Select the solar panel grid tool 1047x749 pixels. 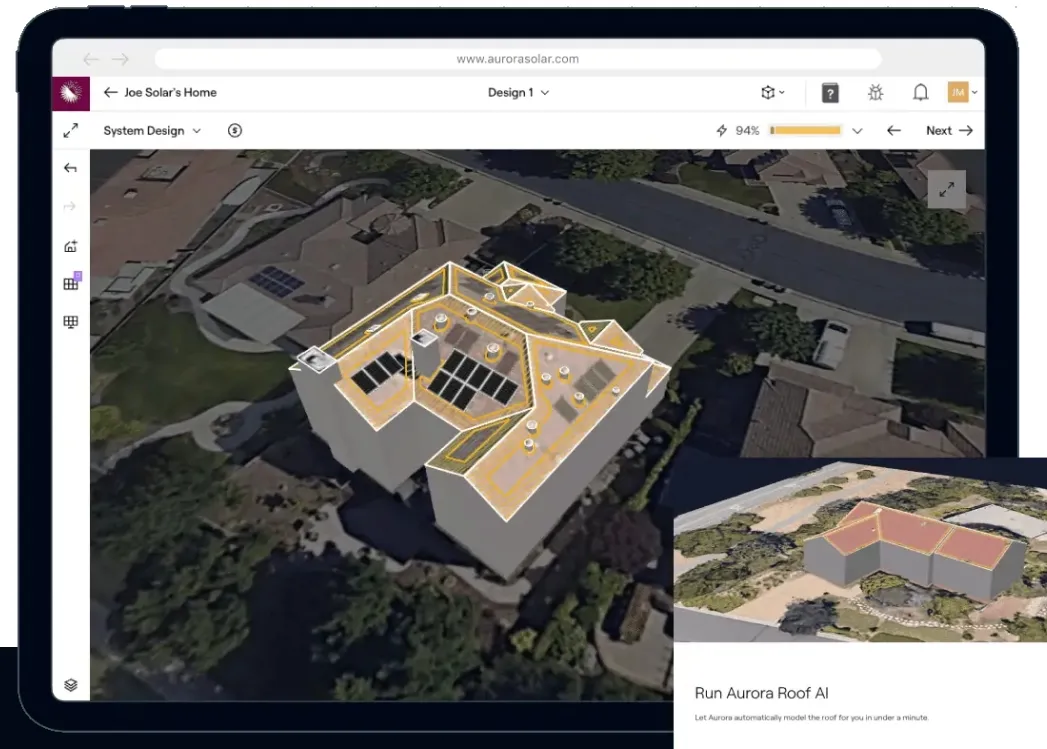[70, 284]
